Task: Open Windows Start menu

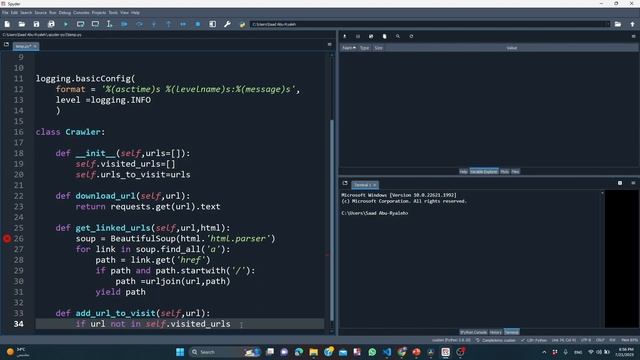Action: click(180, 352)
